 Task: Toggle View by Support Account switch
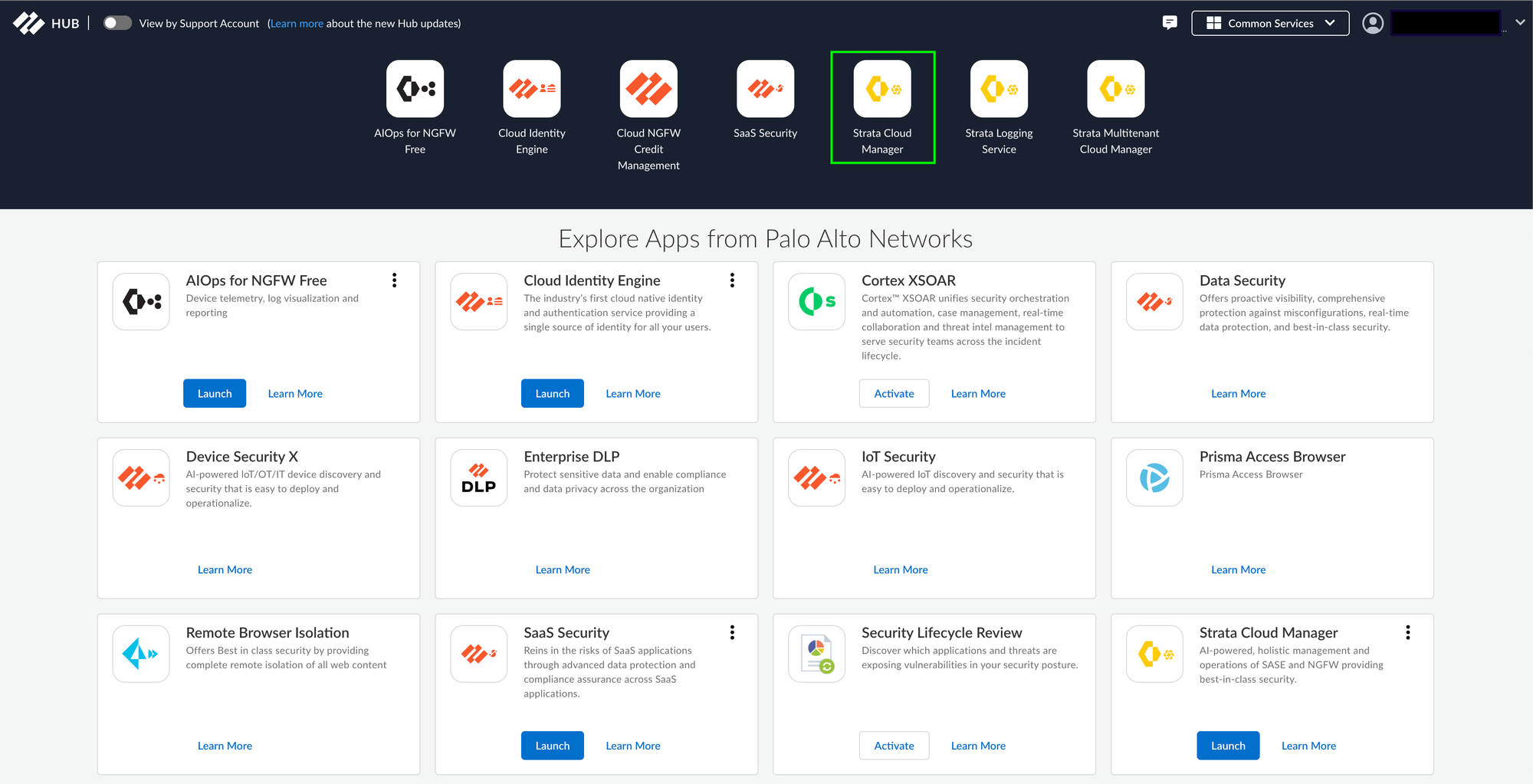[x=117, y=23]
